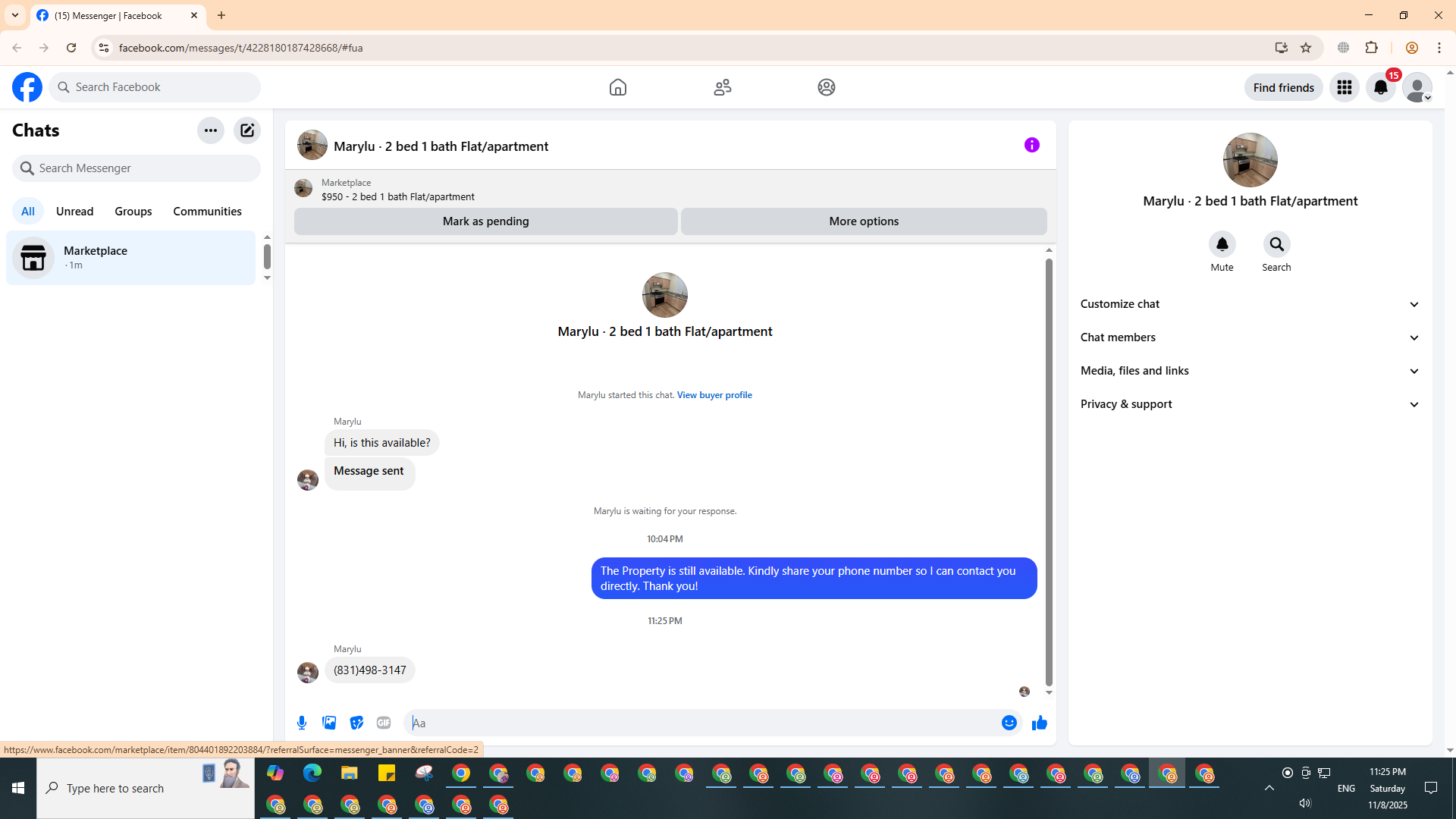This screenshot has width=1456, height=819.
Task: Open the GIF picker icon
Action: [384, 723]
